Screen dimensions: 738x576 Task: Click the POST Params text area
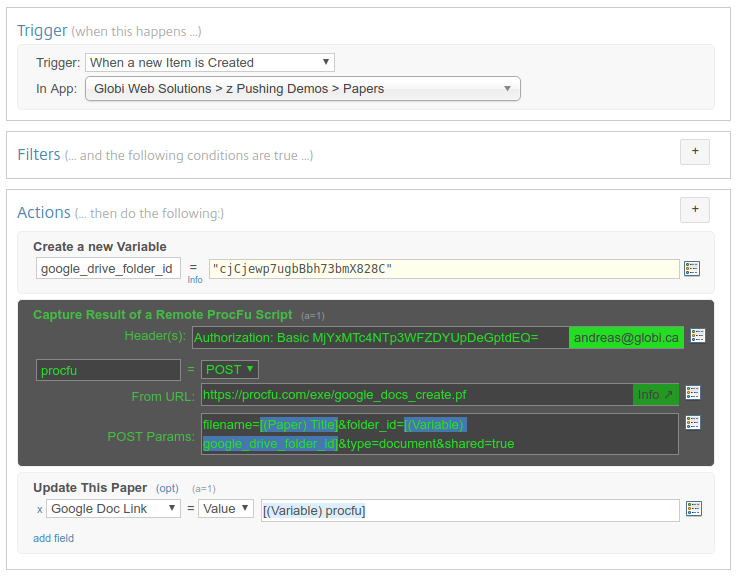(x=440, y=434)
